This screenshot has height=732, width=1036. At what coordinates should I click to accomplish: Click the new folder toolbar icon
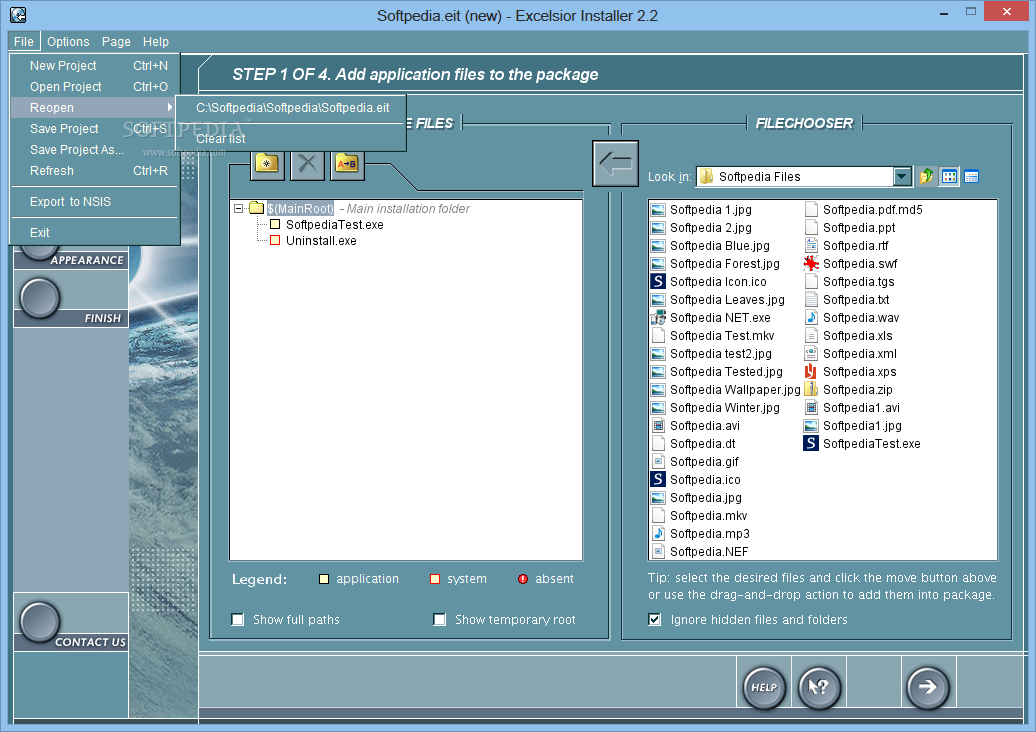coord(268,163)
